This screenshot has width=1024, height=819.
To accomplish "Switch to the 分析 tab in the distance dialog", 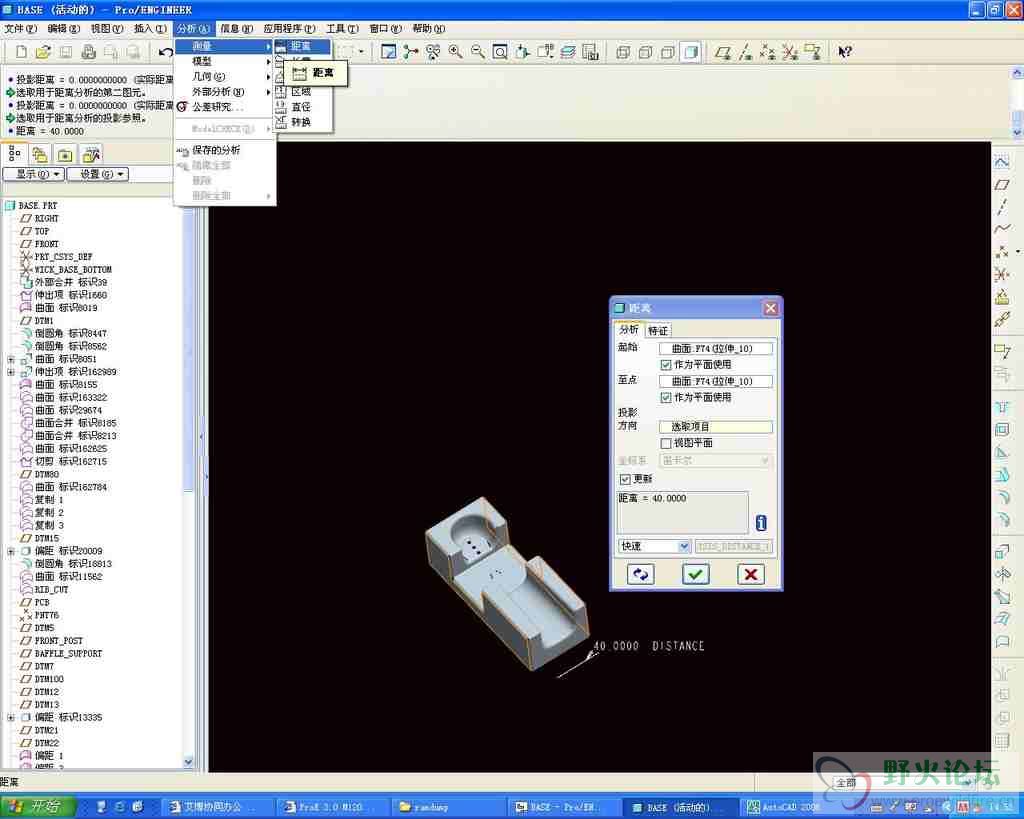I will click(x=629, y=330).
